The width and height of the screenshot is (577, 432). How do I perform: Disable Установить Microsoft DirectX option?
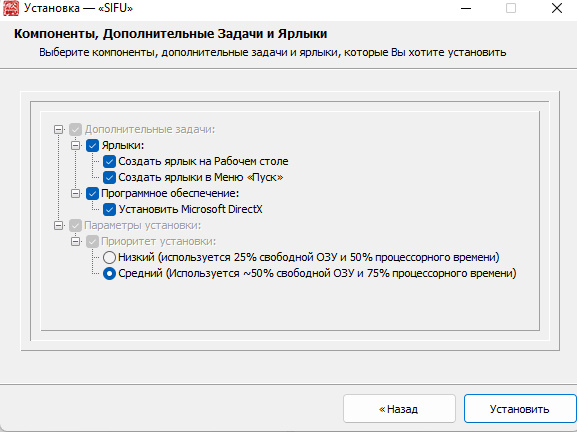(109, 209)
